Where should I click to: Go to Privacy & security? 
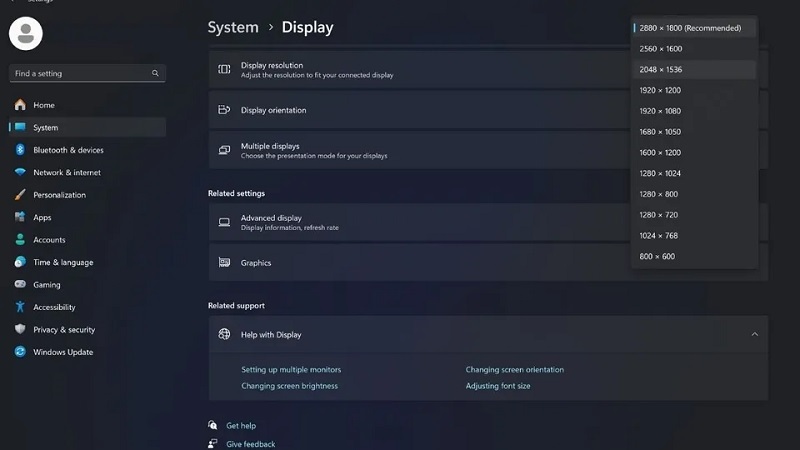click(87, 329)
